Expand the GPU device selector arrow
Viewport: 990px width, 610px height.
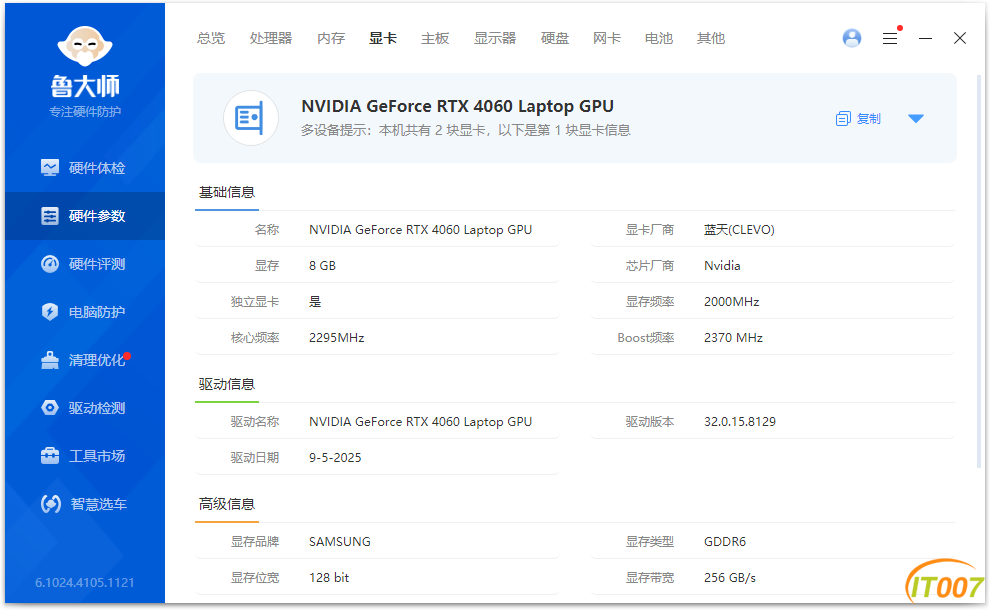pos(915,119)
